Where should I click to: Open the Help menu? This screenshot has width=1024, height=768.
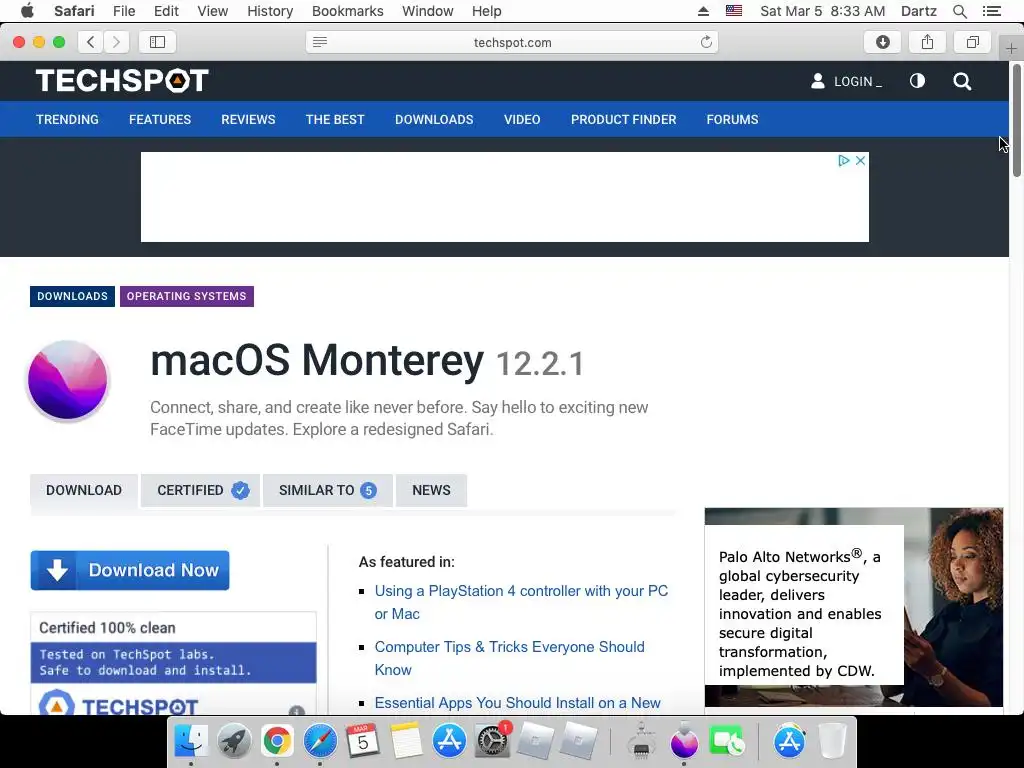point(487,11)
